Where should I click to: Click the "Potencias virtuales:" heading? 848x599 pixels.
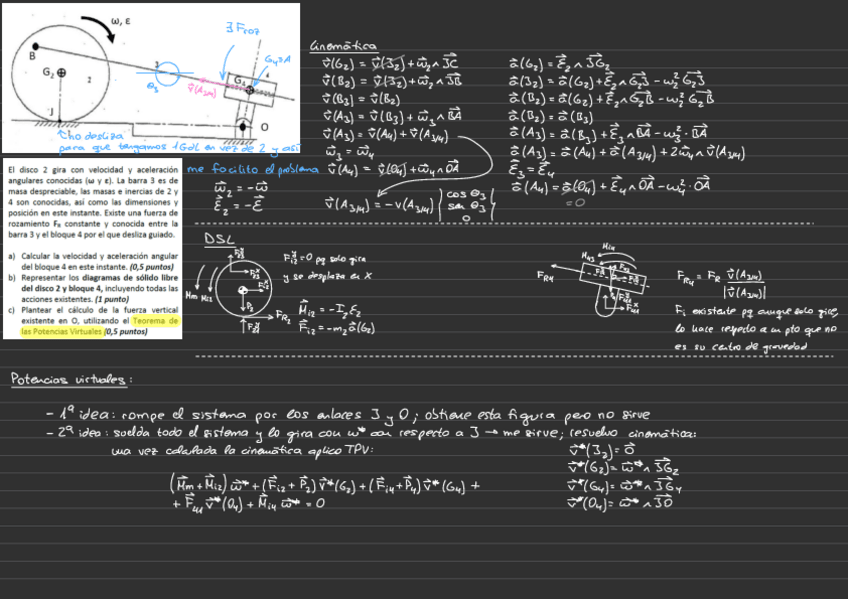(71, 379)
